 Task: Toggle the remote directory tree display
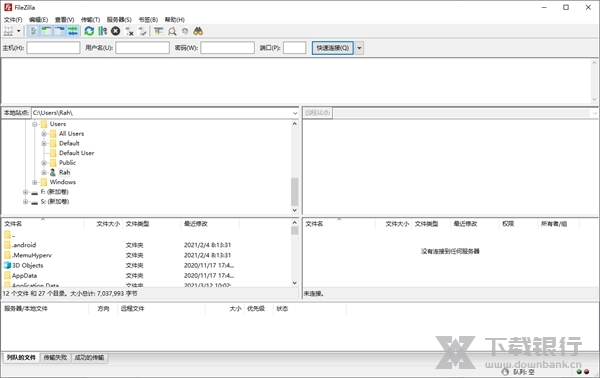(59, 31)
